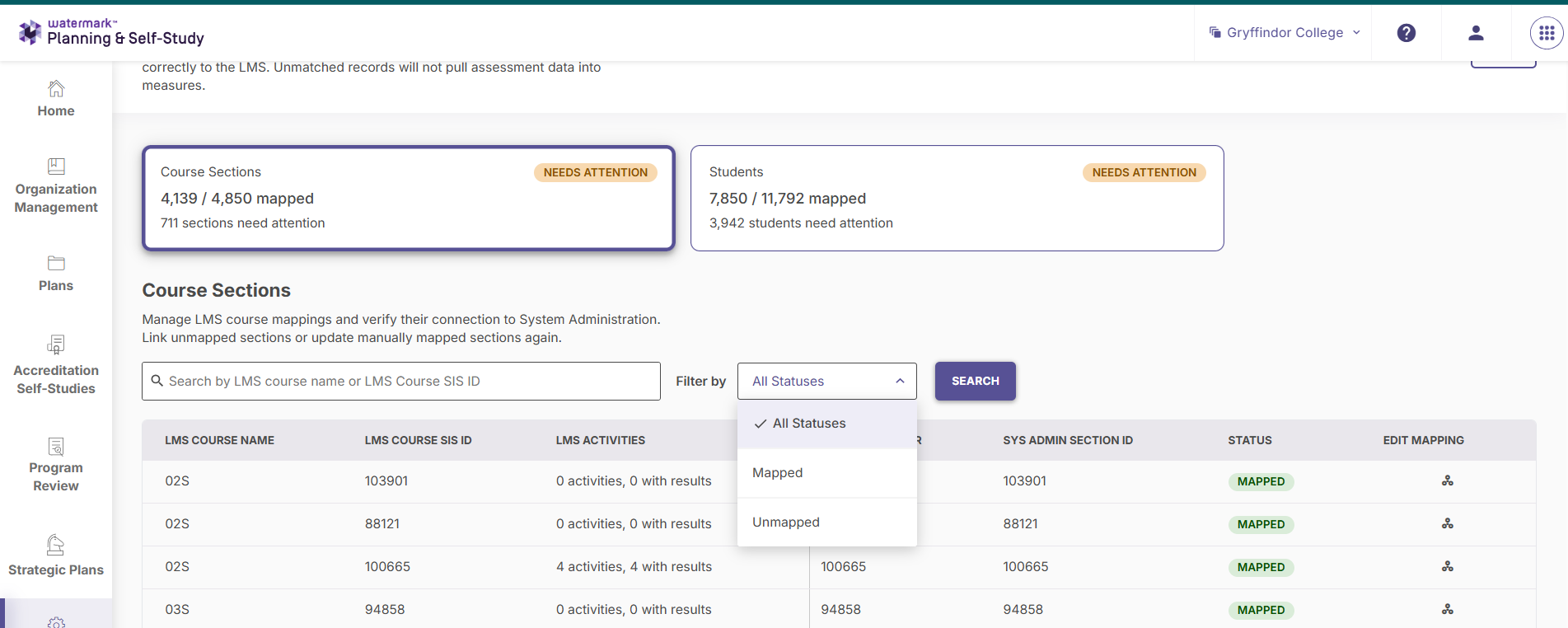
Task: Open the help question mark icon
Action: pos(1407,33)
